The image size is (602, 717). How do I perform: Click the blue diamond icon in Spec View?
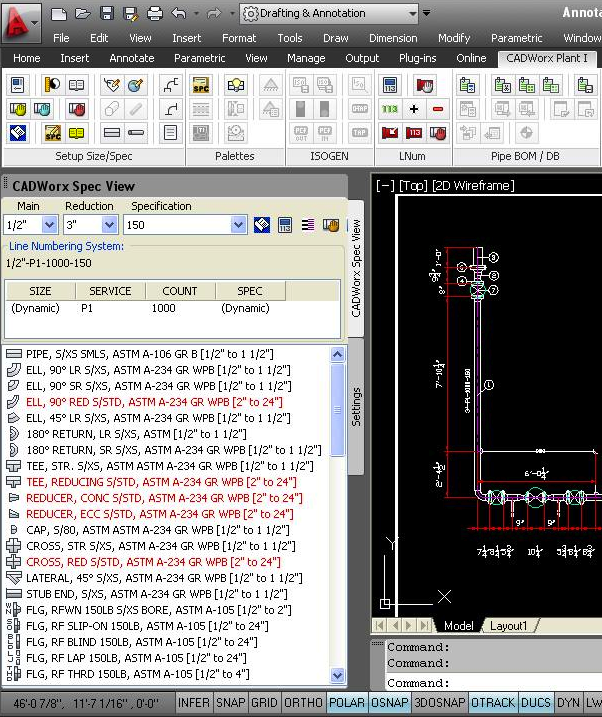click(261, 225)
